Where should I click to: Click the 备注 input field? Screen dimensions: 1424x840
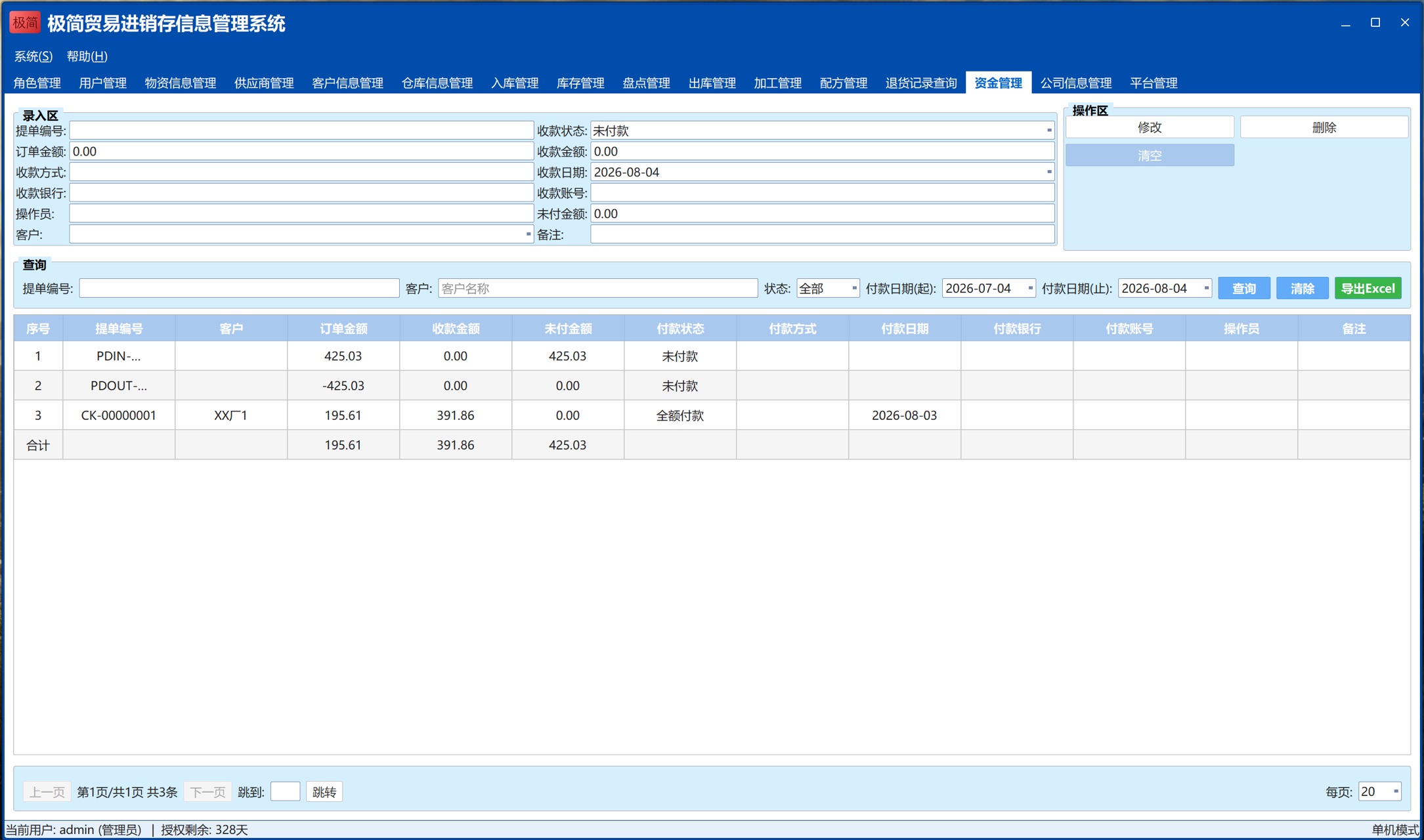point(823,234)
